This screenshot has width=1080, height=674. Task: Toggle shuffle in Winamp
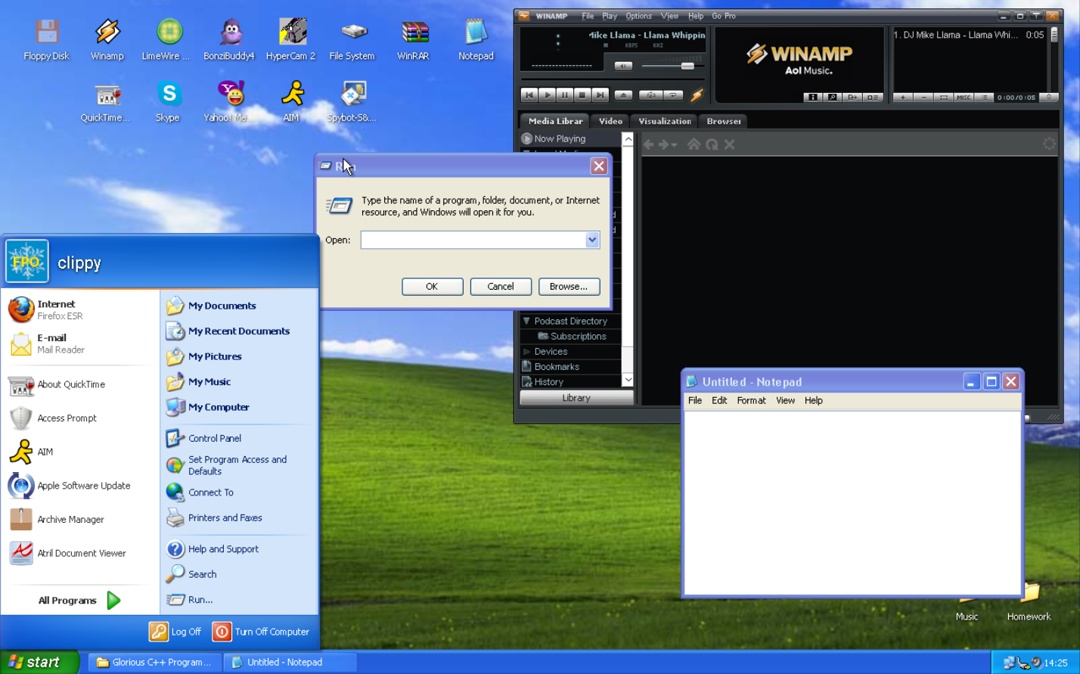650,95
